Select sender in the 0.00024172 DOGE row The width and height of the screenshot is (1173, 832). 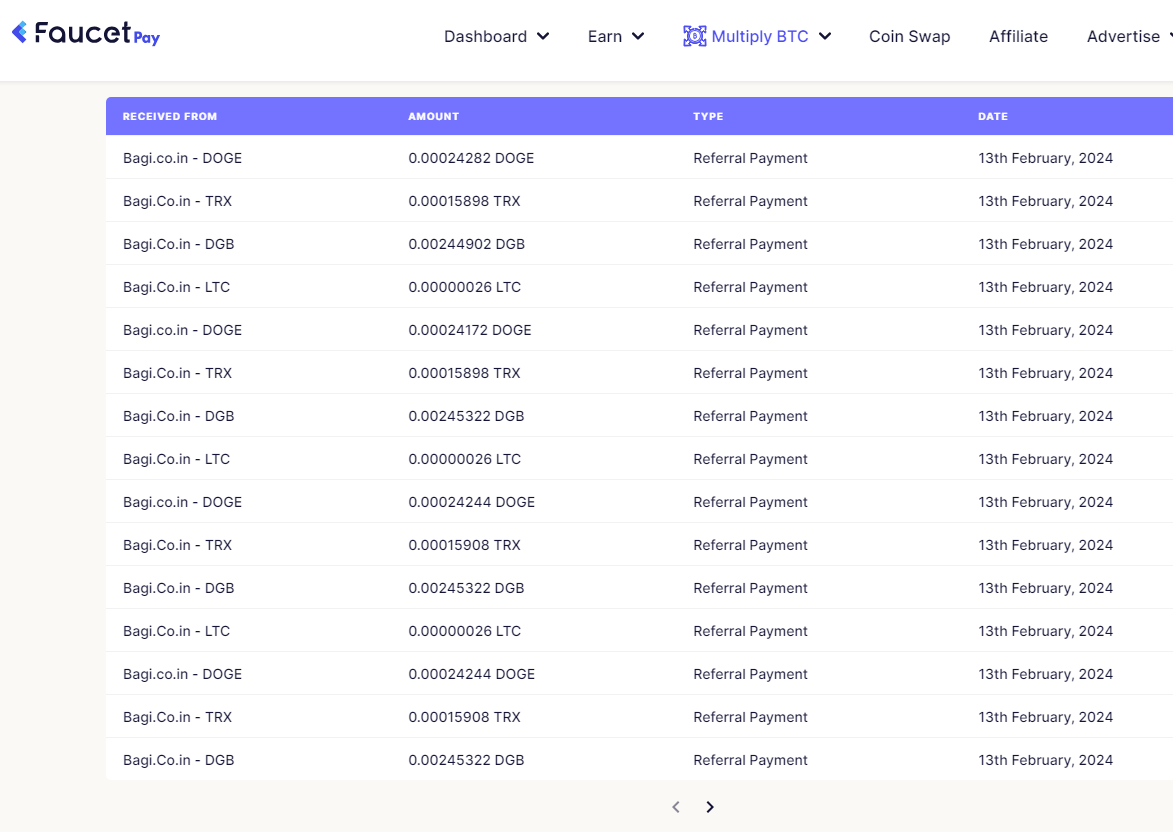coord(183,330)
